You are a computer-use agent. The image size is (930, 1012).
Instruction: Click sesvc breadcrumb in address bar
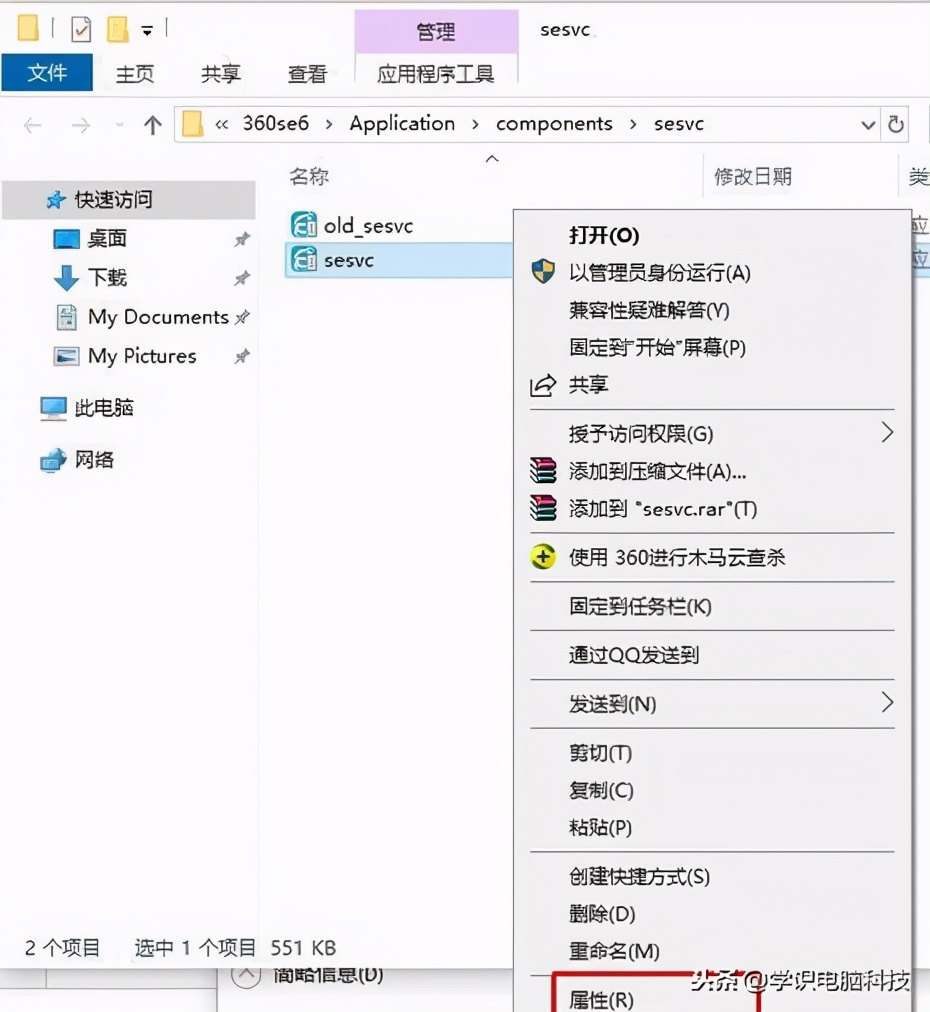(x=678, y=123)
